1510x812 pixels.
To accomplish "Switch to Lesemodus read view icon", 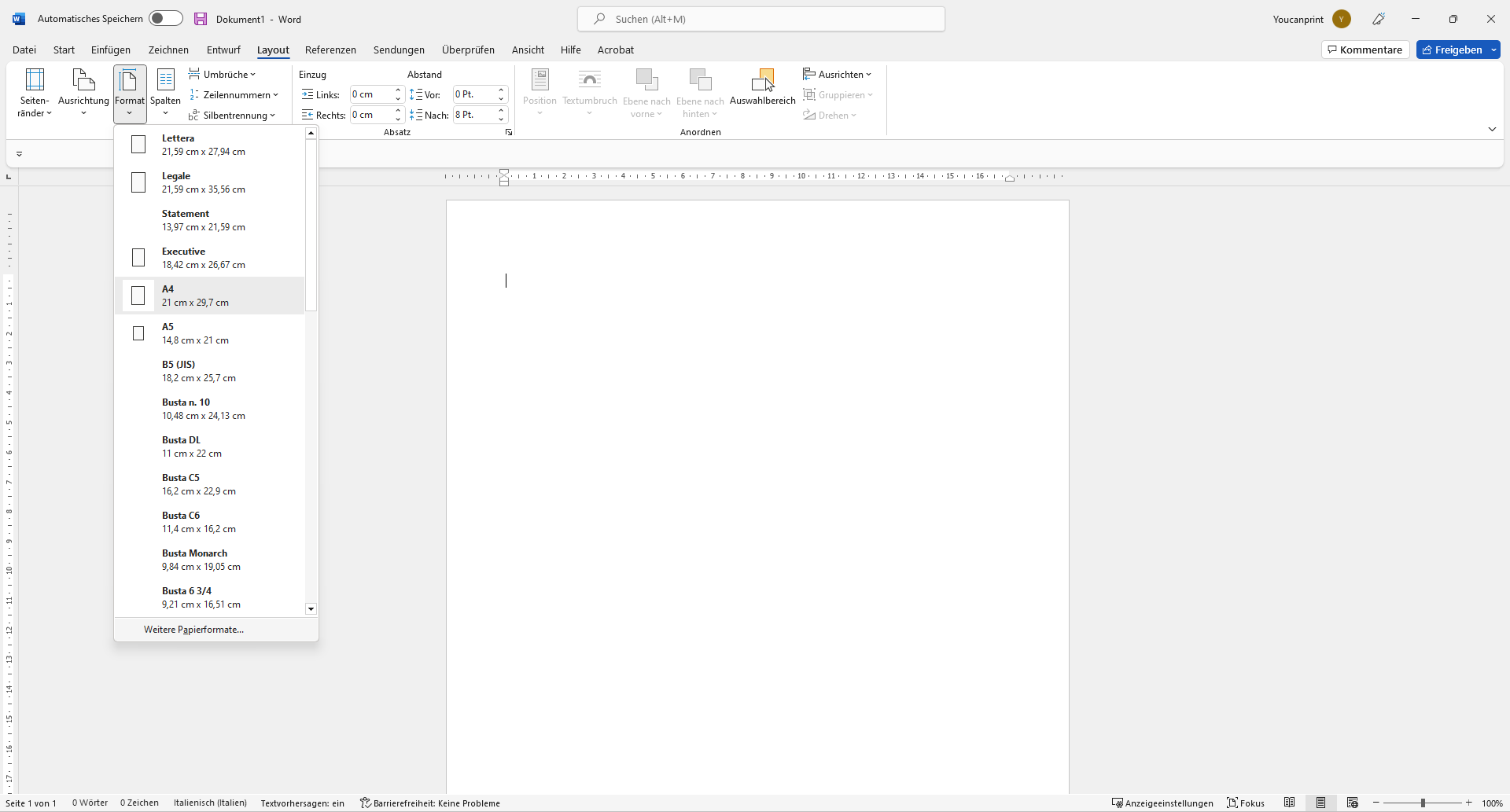I will click(x=1290, y=803).
